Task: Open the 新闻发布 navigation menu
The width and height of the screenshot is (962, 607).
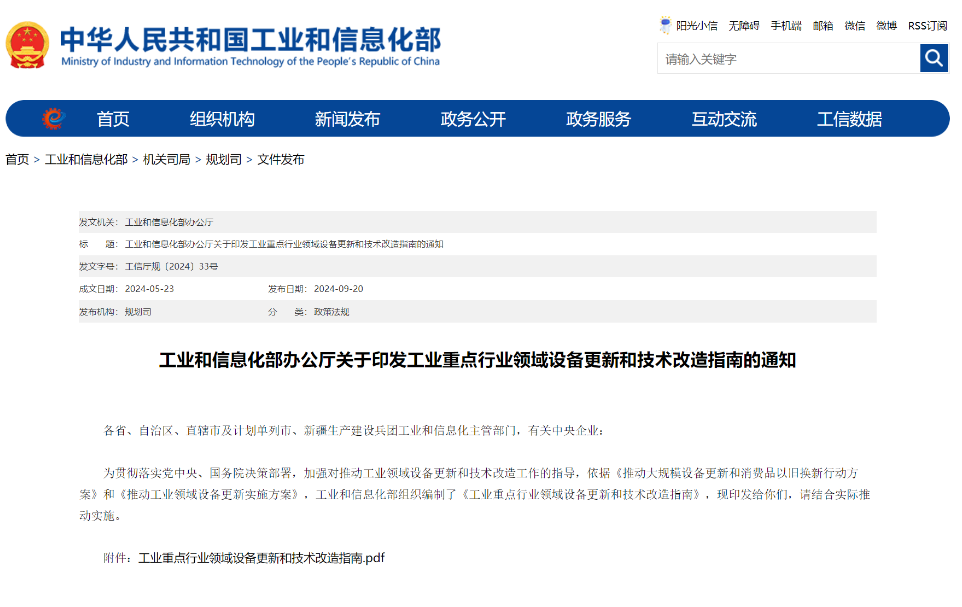Action: 347,119
